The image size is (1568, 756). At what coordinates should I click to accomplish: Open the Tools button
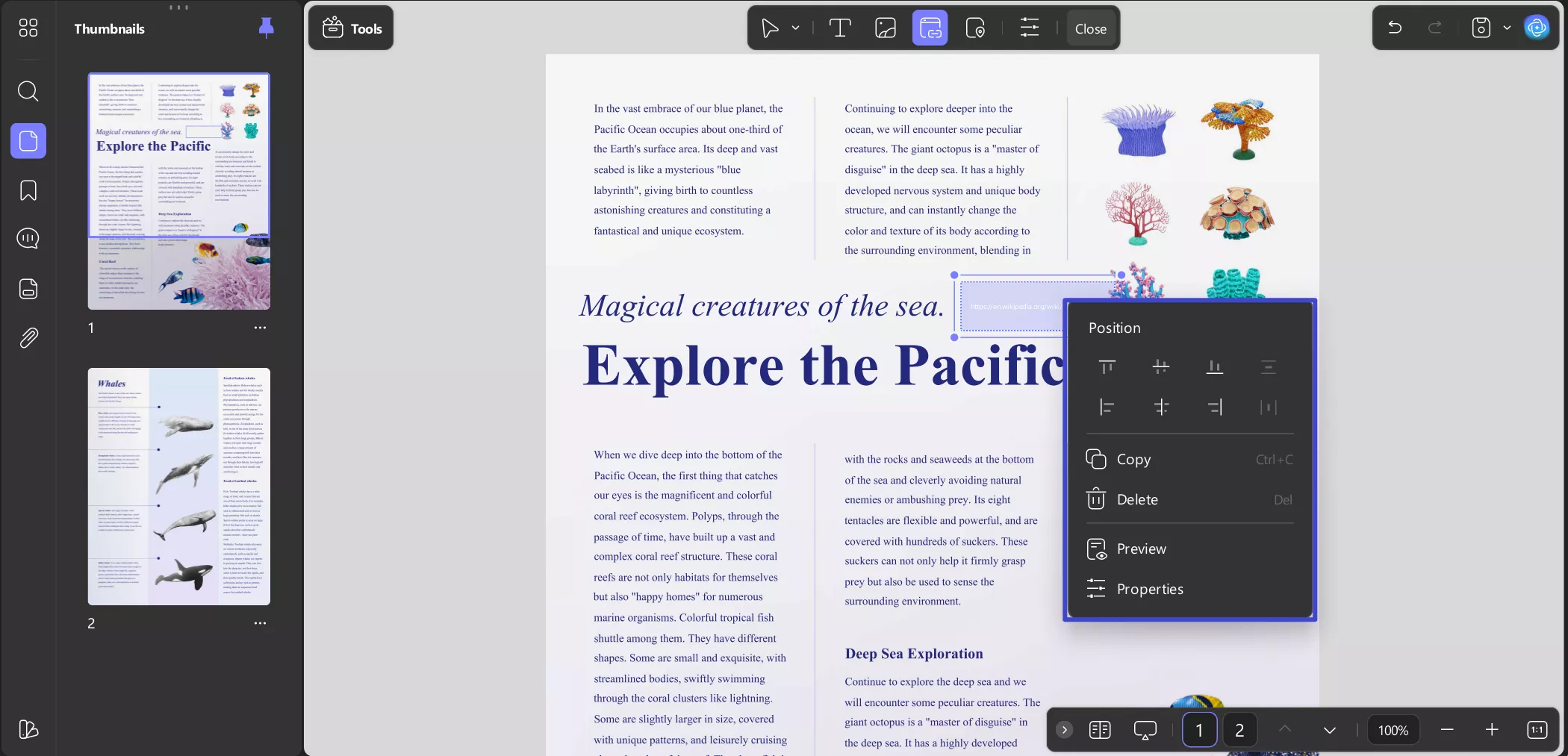coord(352,28)
